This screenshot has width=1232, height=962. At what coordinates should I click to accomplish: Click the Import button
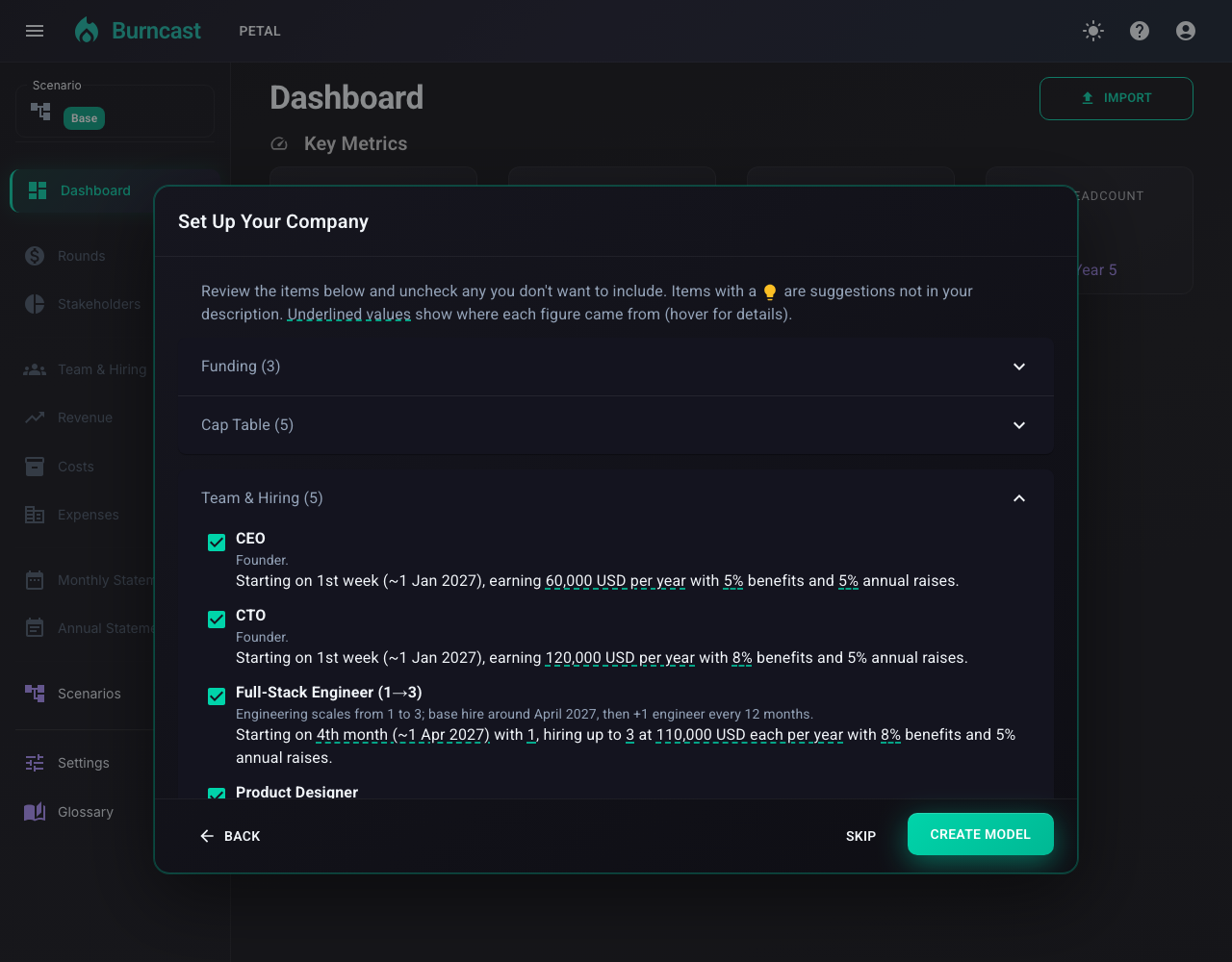click(1116, 98)
